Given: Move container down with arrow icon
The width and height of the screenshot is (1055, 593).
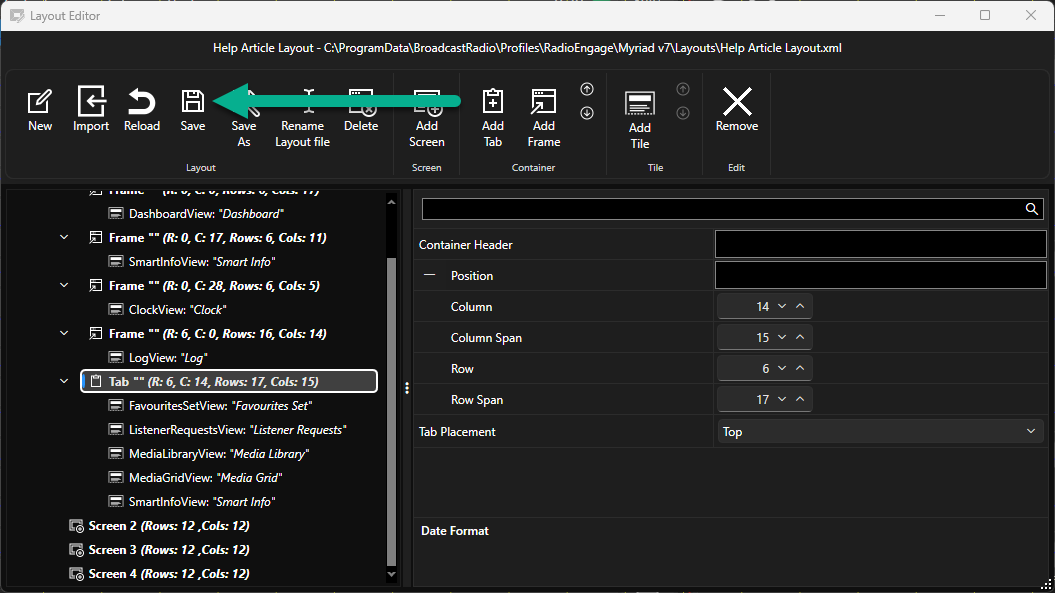Looking at the screenshot, I should pos(587,113).
